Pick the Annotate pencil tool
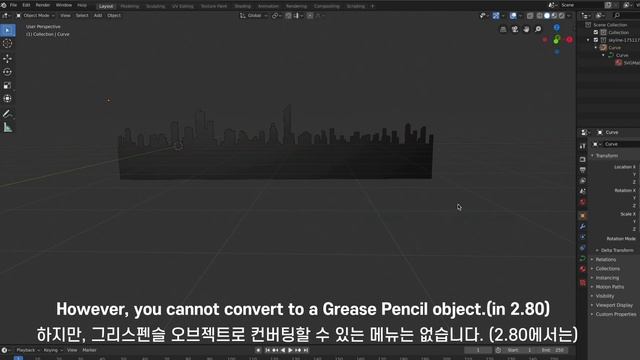Viewport: 640px width, 360px height. pos(7,114)
